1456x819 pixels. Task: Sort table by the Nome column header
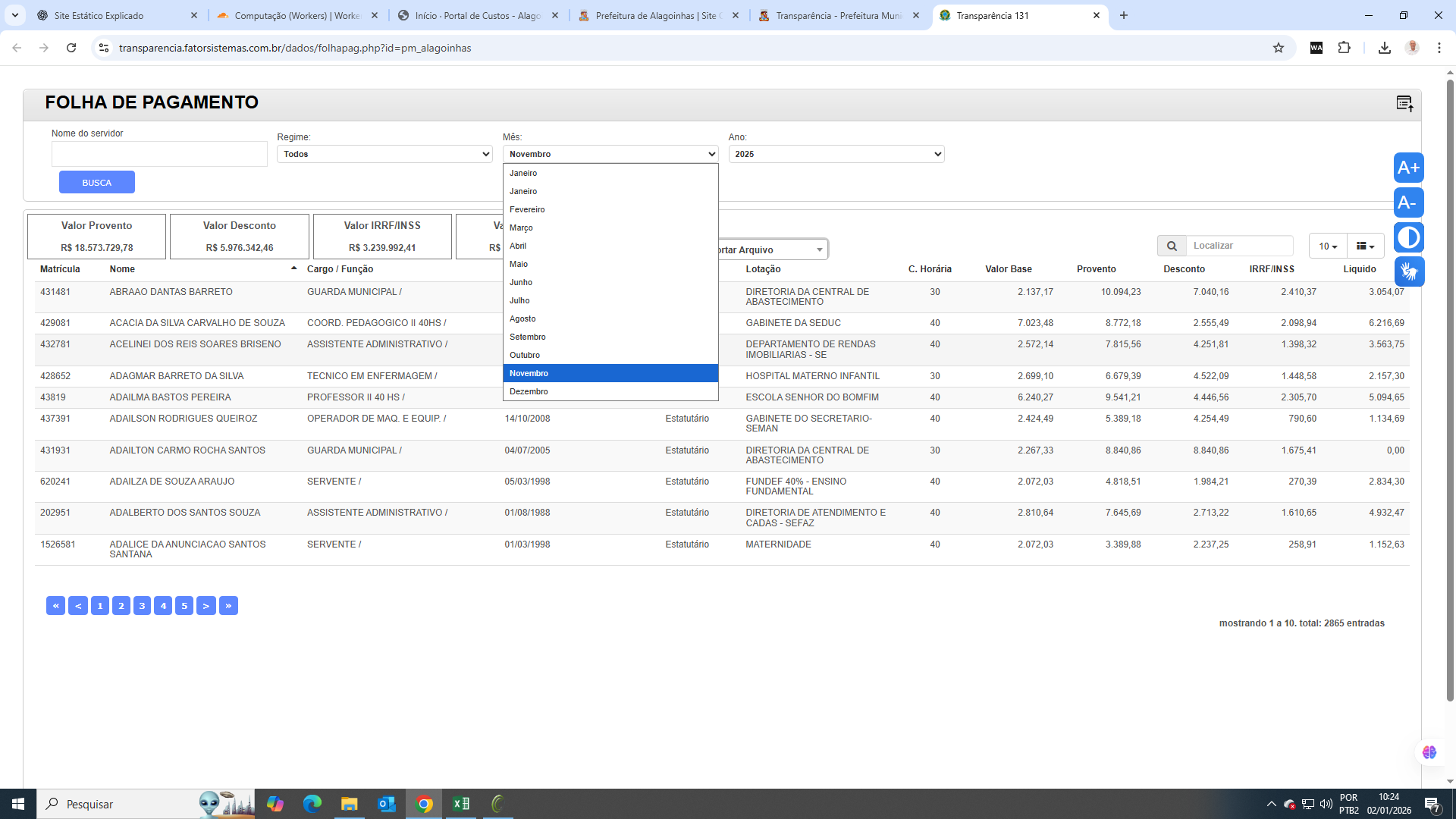[122, 269]
